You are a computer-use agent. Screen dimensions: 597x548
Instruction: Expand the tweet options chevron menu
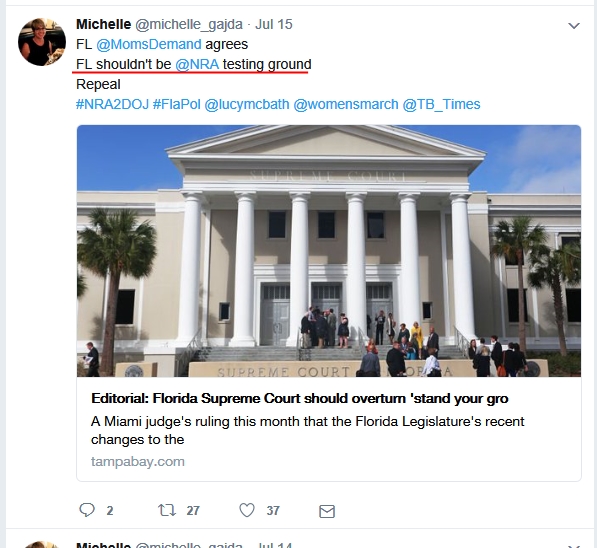(x=574, y=26)
